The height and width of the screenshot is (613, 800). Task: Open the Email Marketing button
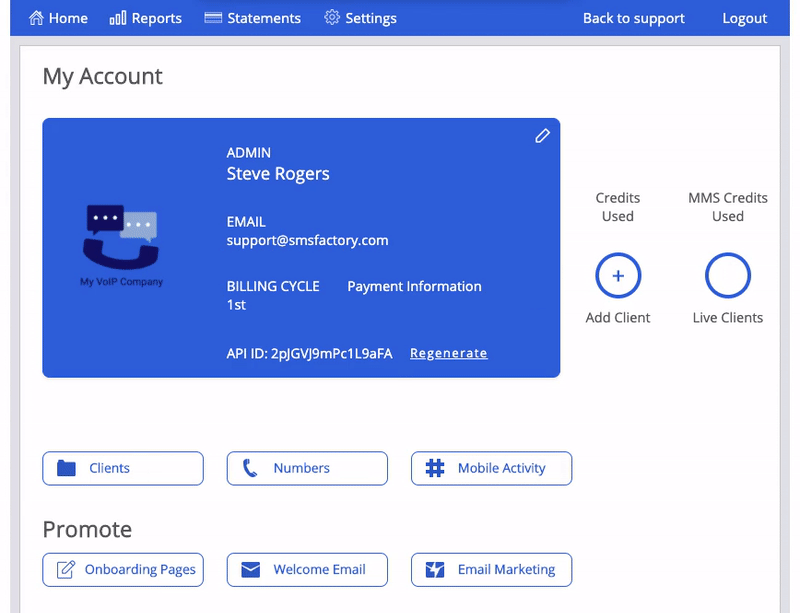pyautogui.click(x=491, y=570)
